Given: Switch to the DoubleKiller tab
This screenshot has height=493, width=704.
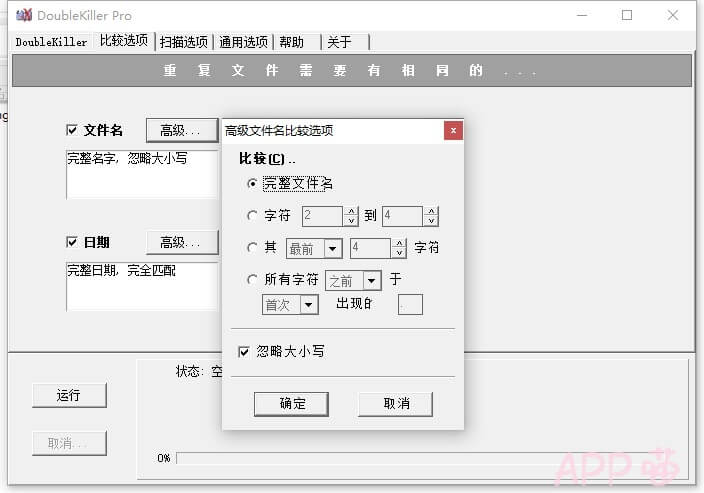Looking at the screenshot, I should pos(51,42).
